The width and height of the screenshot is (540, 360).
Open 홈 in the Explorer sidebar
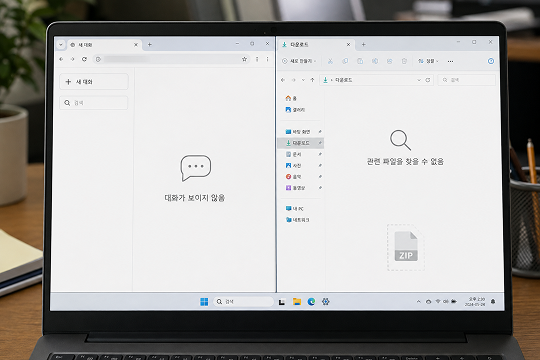[291, 99]
